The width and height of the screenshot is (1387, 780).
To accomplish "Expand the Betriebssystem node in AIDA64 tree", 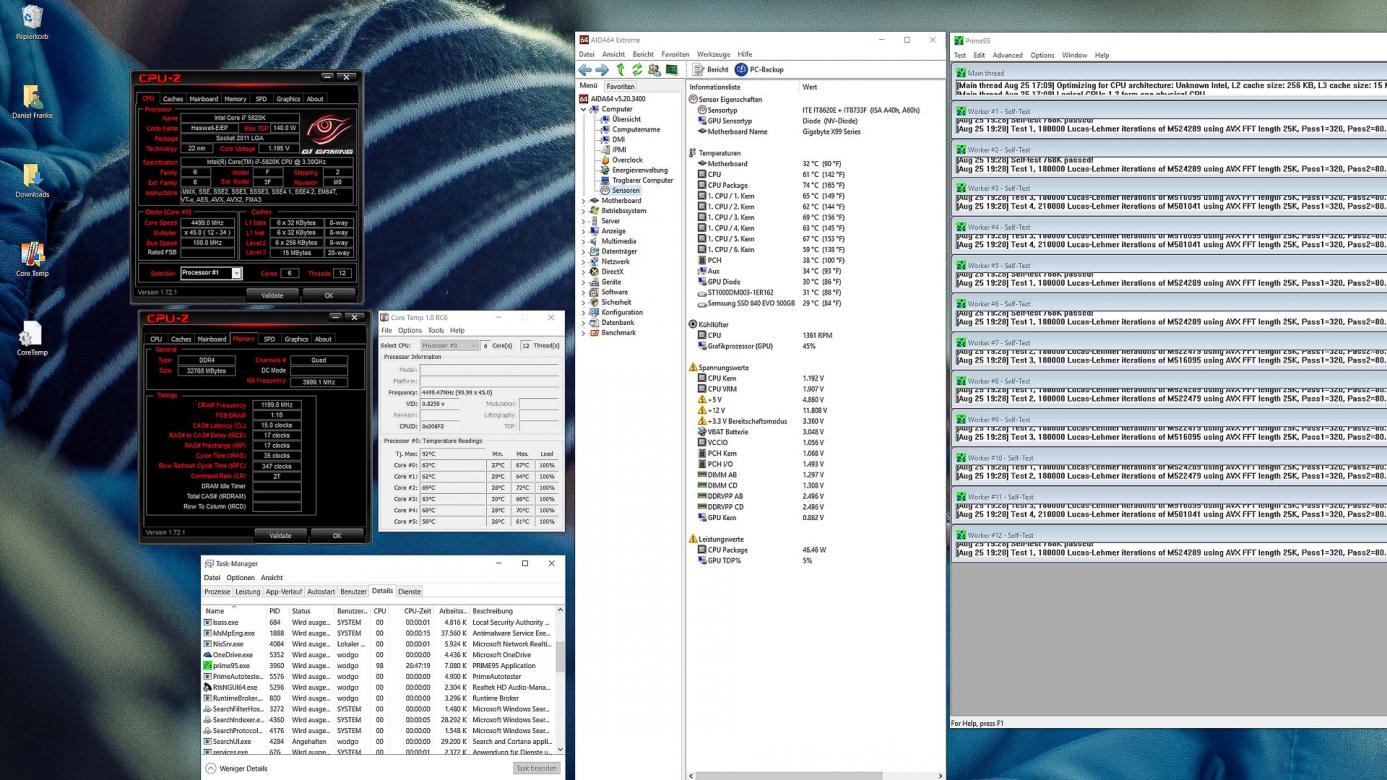I will [x=584, y=211].
